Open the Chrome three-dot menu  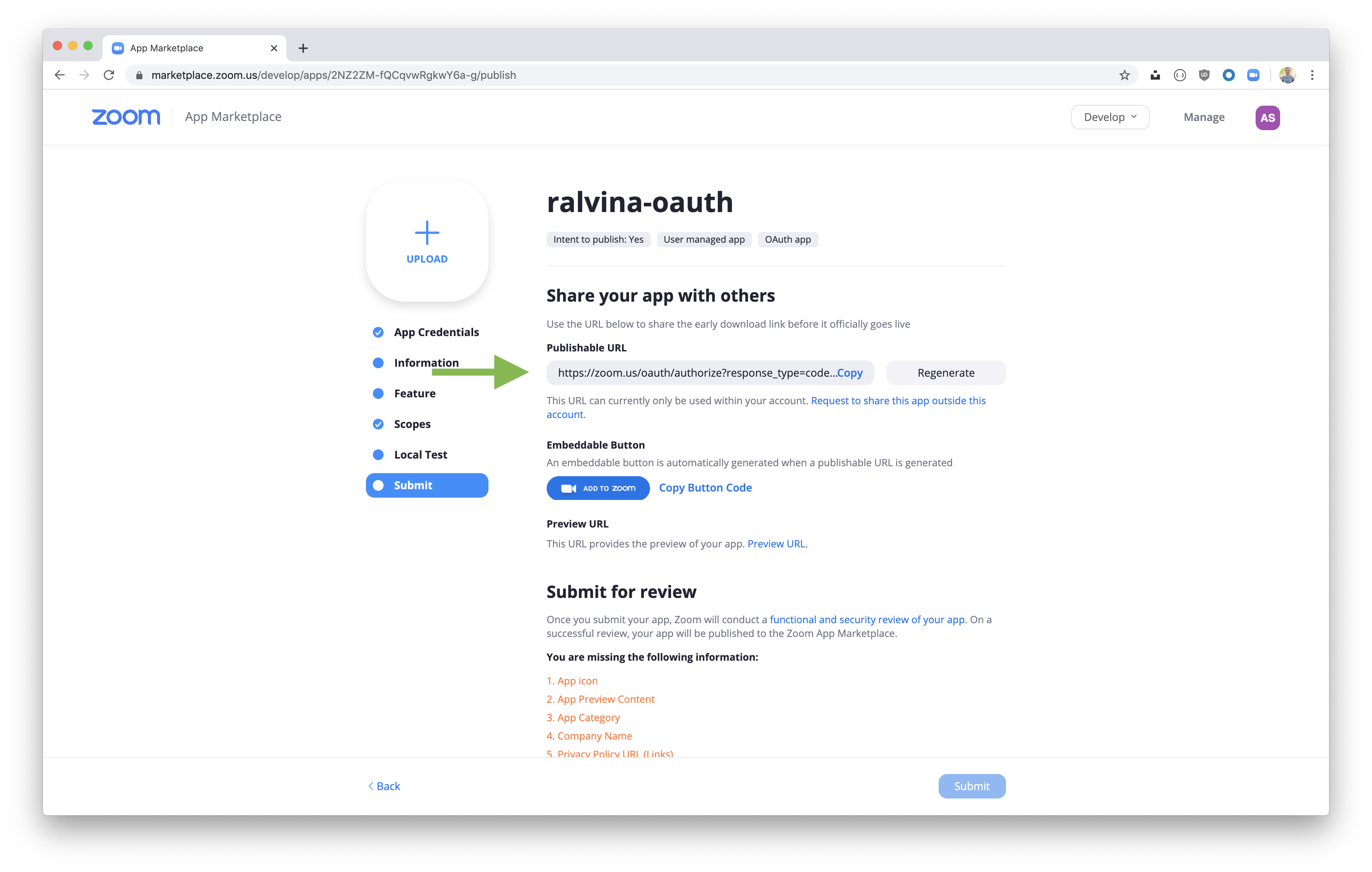click(x=1312, y=75)
